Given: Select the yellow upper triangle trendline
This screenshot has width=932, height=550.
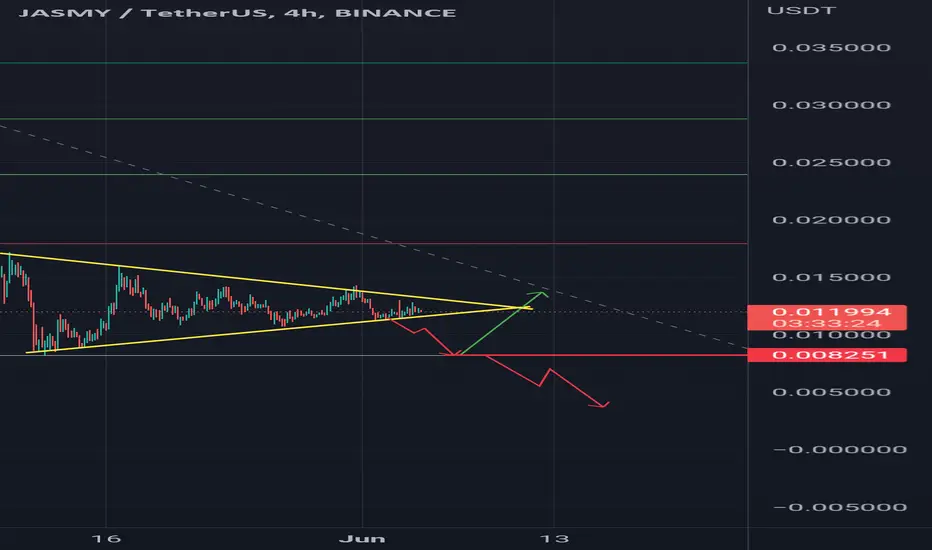Looking at the screenshot, I should [x=267, y=281].
